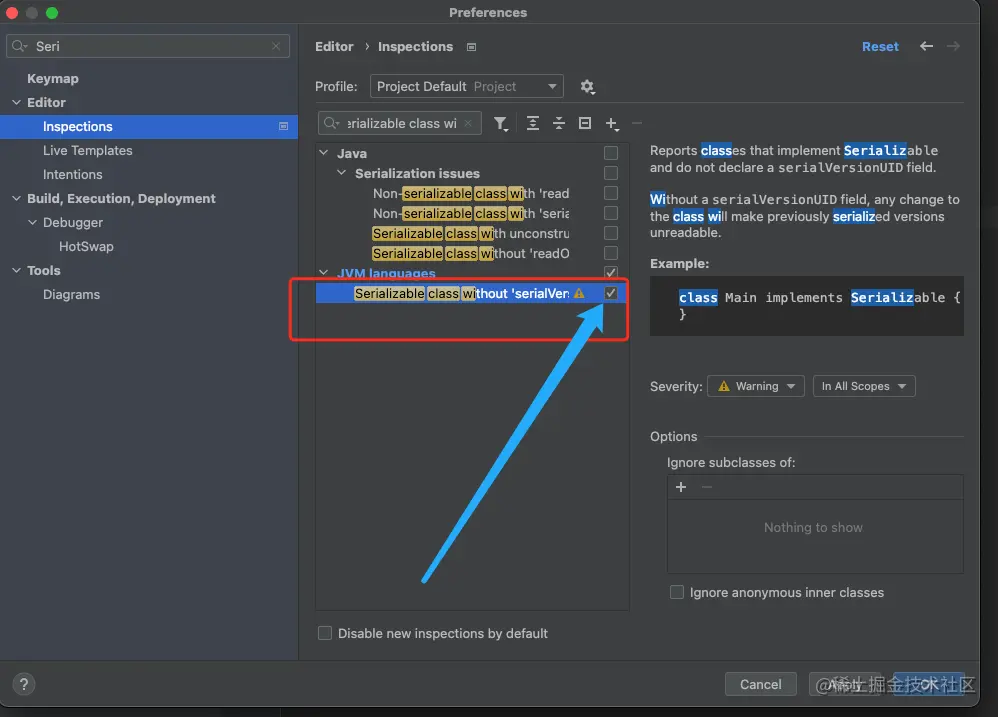Toggle the Java group checkbox
Screen dimensions: 998x717
pos(610,153)
